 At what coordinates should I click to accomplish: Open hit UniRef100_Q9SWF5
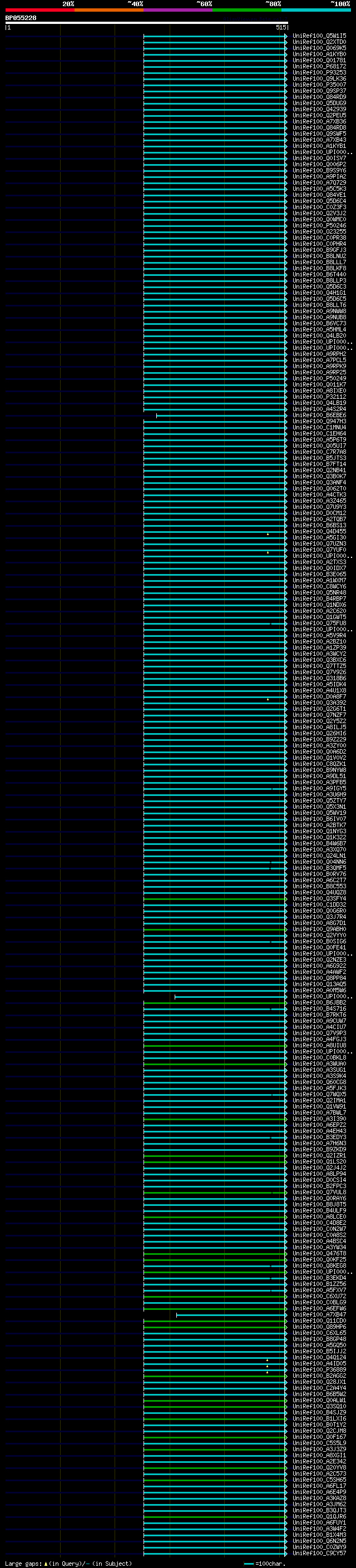[319, 134]
